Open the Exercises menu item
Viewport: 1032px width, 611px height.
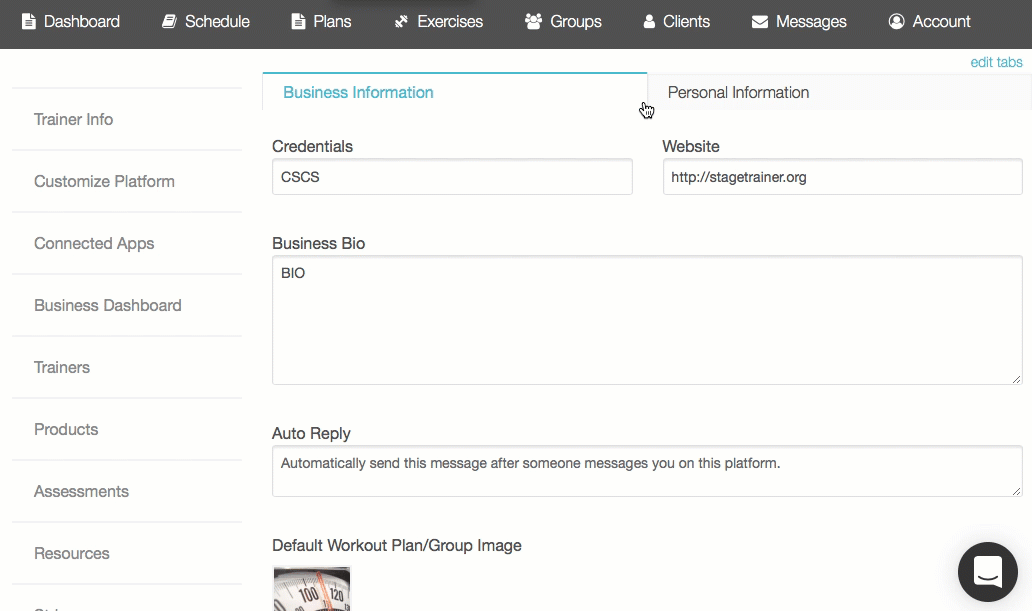click(438, 22)
